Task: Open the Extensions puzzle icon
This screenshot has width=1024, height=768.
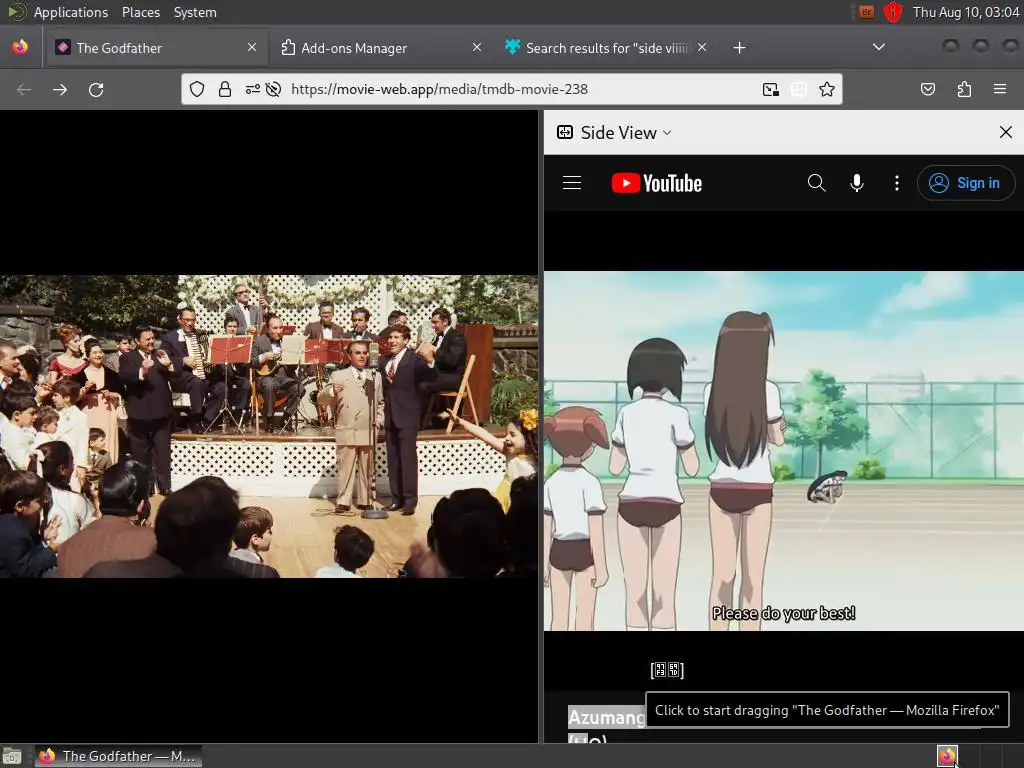Action: point(964,89)
